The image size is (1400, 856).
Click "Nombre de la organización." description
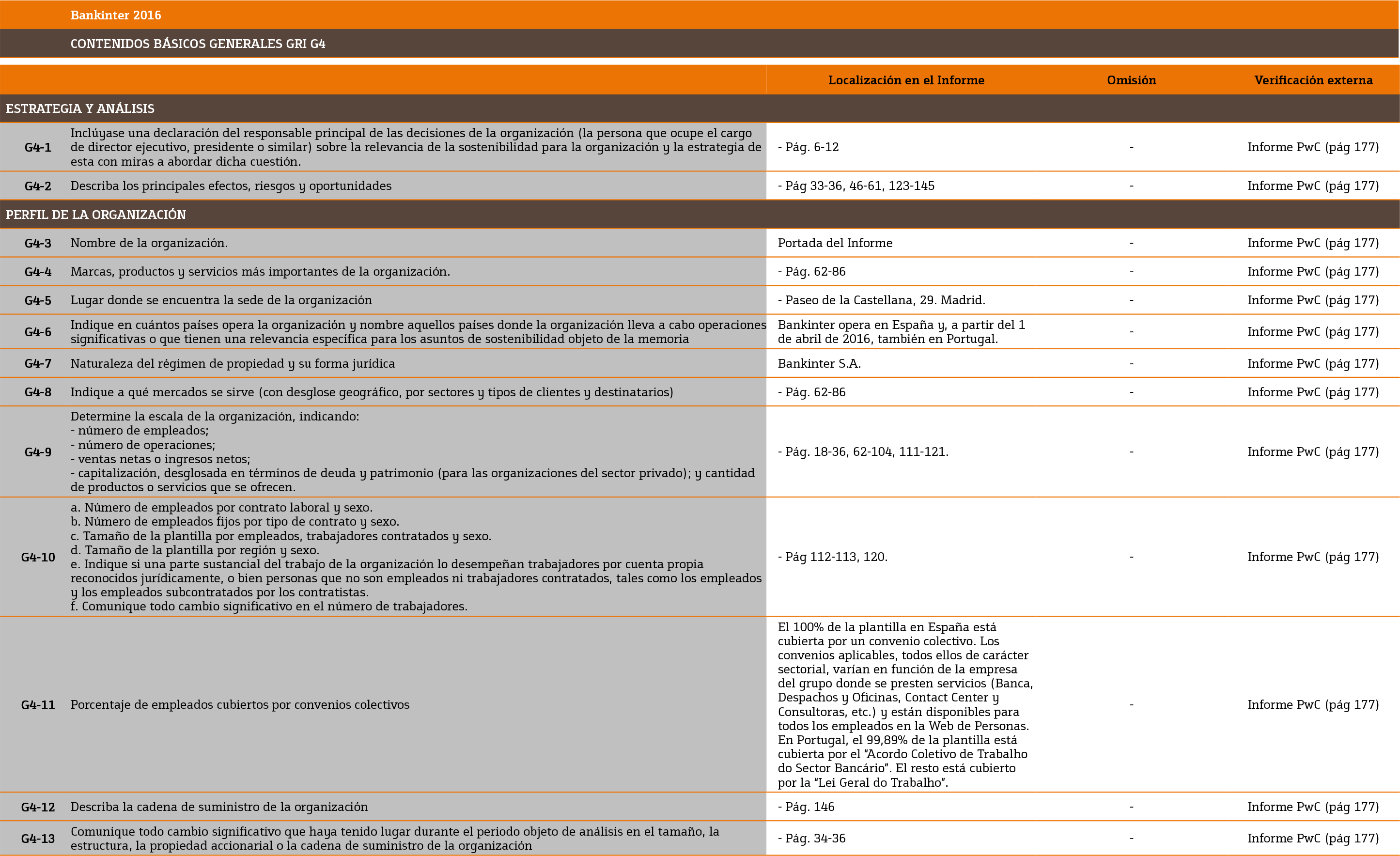(x=149, y=243)
